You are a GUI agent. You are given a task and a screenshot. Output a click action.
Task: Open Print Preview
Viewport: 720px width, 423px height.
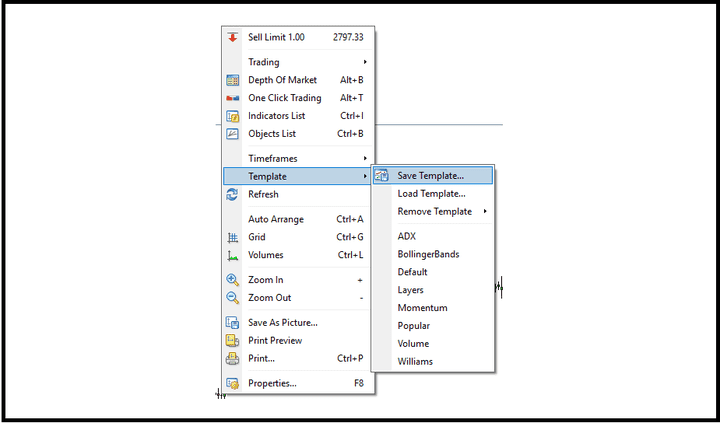(275, 340)
